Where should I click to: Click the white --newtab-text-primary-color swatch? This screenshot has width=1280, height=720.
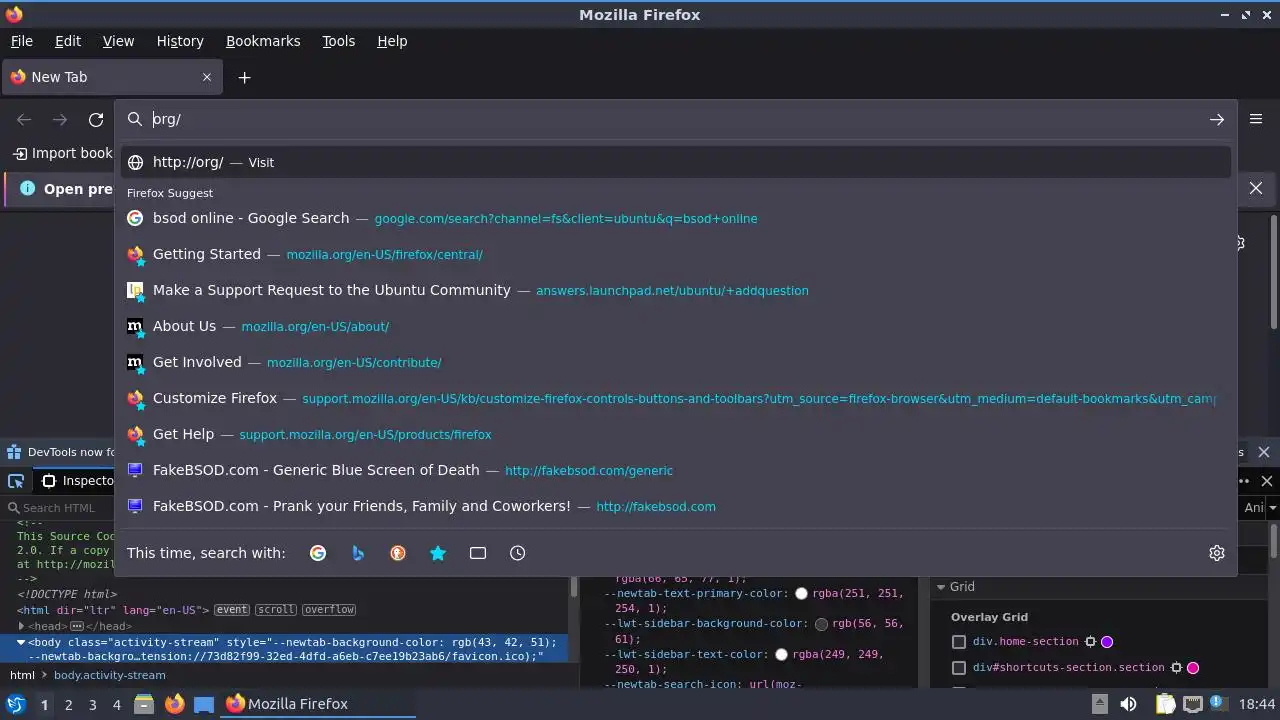pos(801,594)
